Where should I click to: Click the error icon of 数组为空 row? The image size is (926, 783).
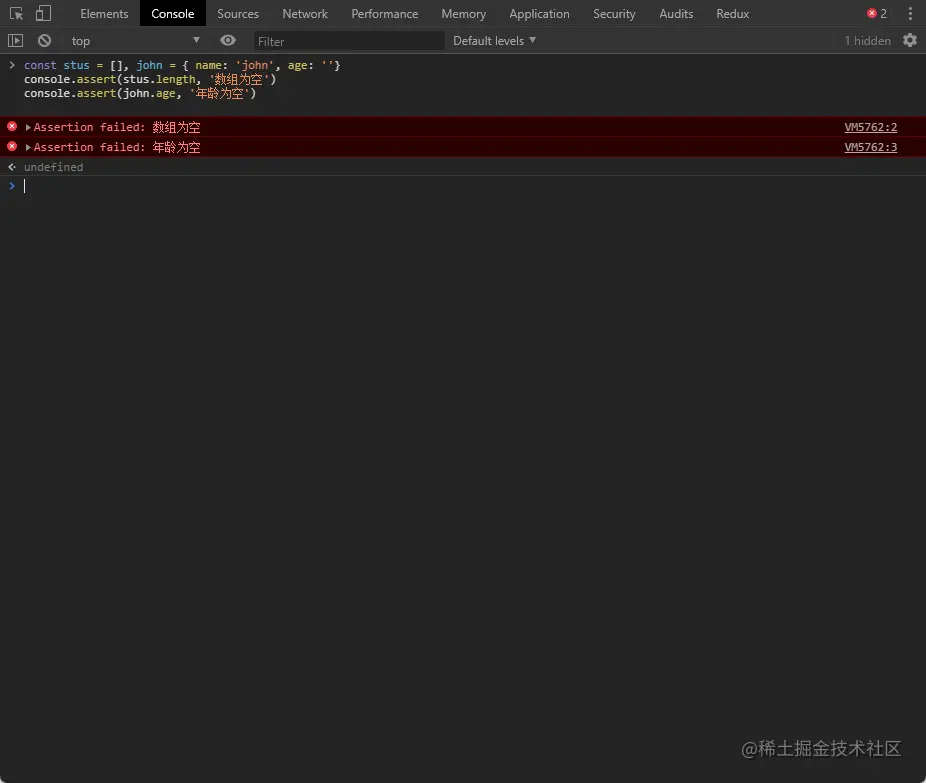coord(12,126)
